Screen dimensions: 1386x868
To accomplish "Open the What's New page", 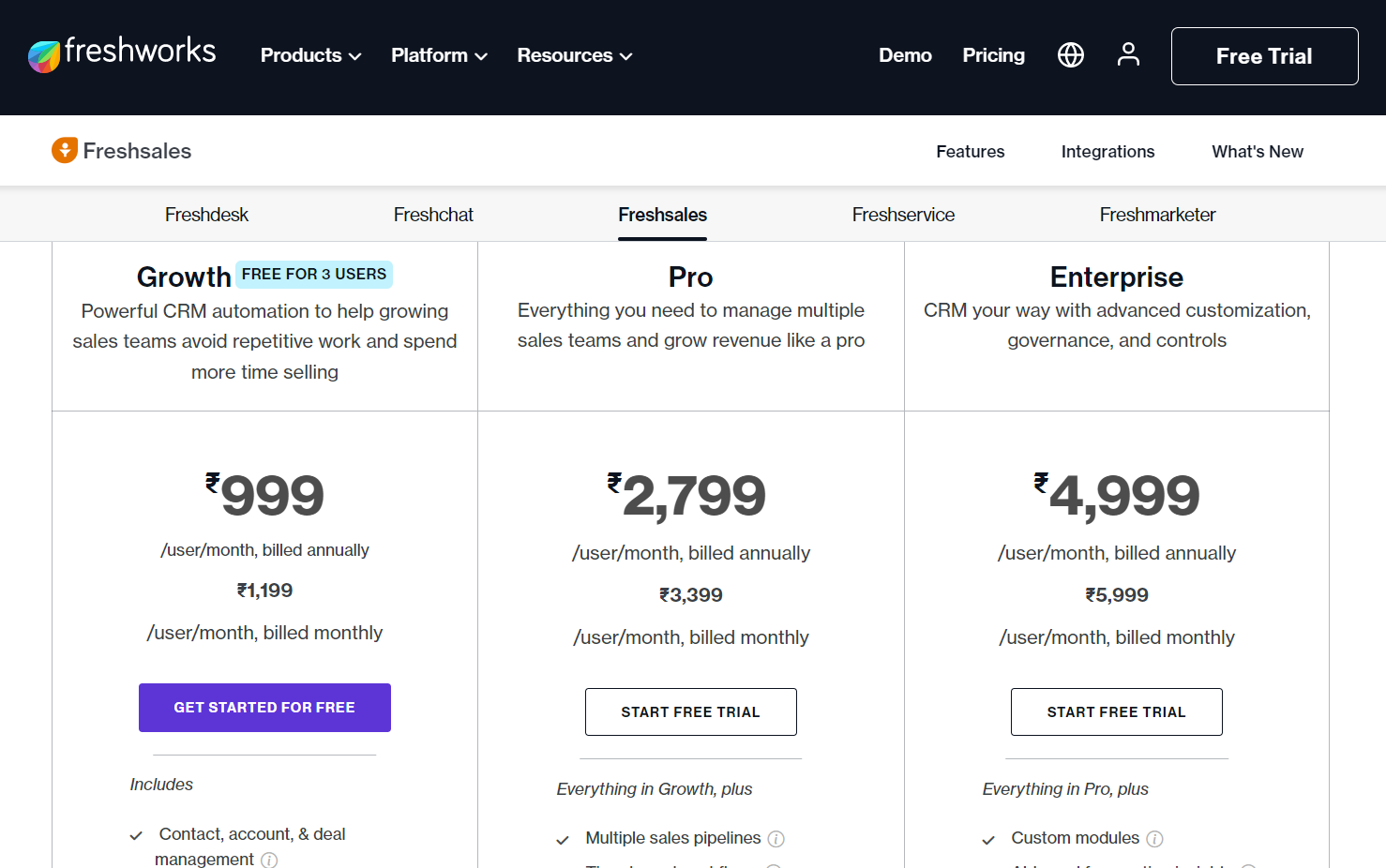I will (x=1258, y=152).
